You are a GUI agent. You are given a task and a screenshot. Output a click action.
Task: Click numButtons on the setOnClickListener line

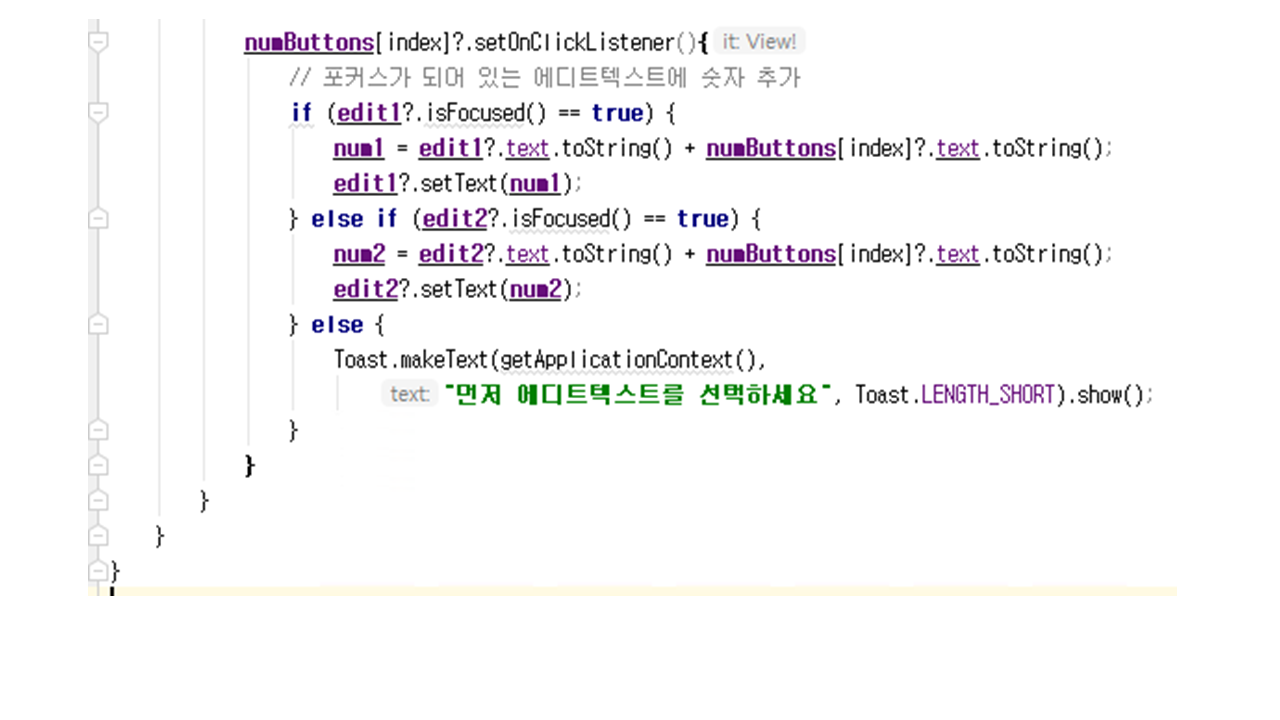coord(308,43)
